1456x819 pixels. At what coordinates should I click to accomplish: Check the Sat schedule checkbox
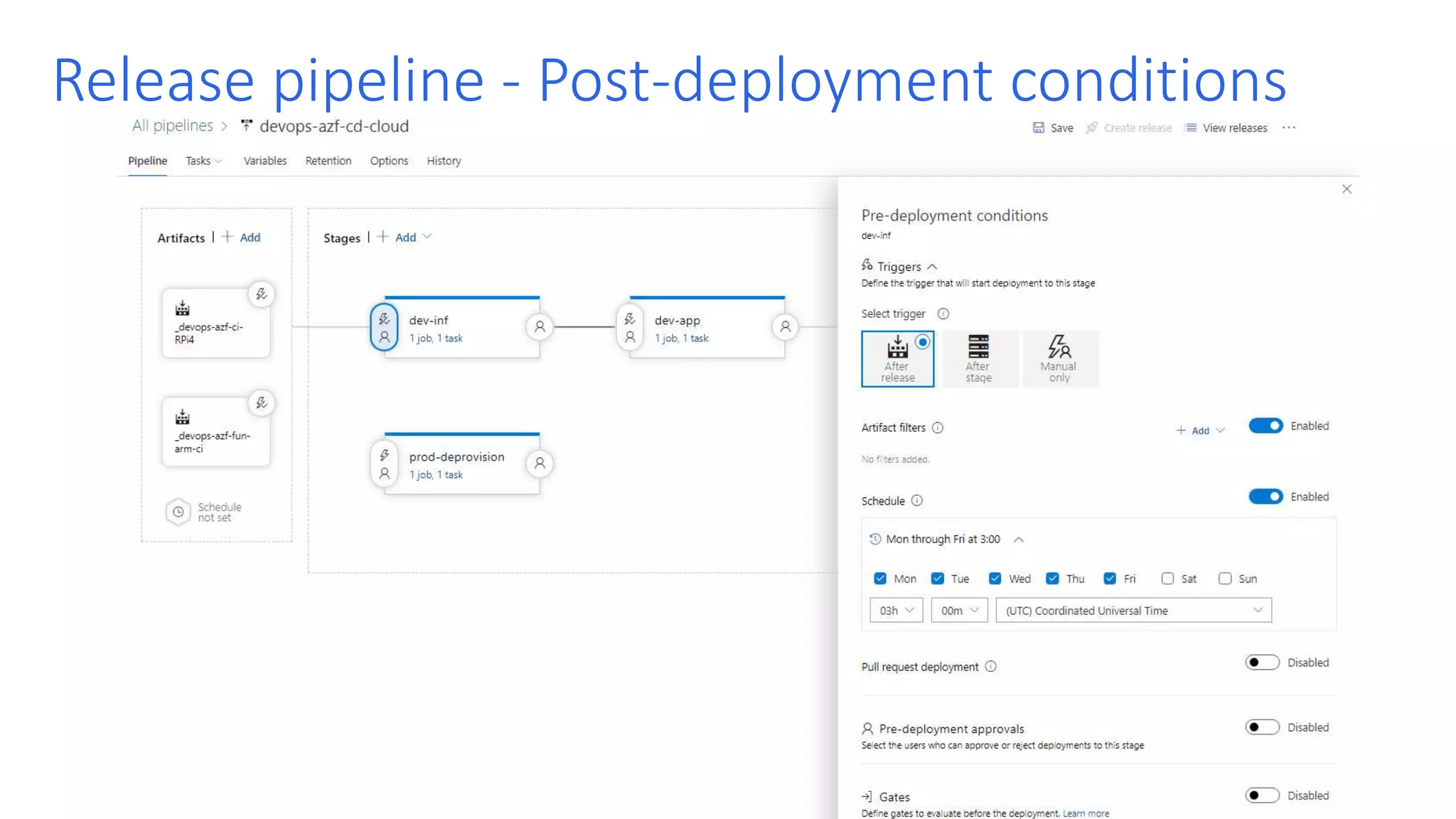coord(1167,579)
